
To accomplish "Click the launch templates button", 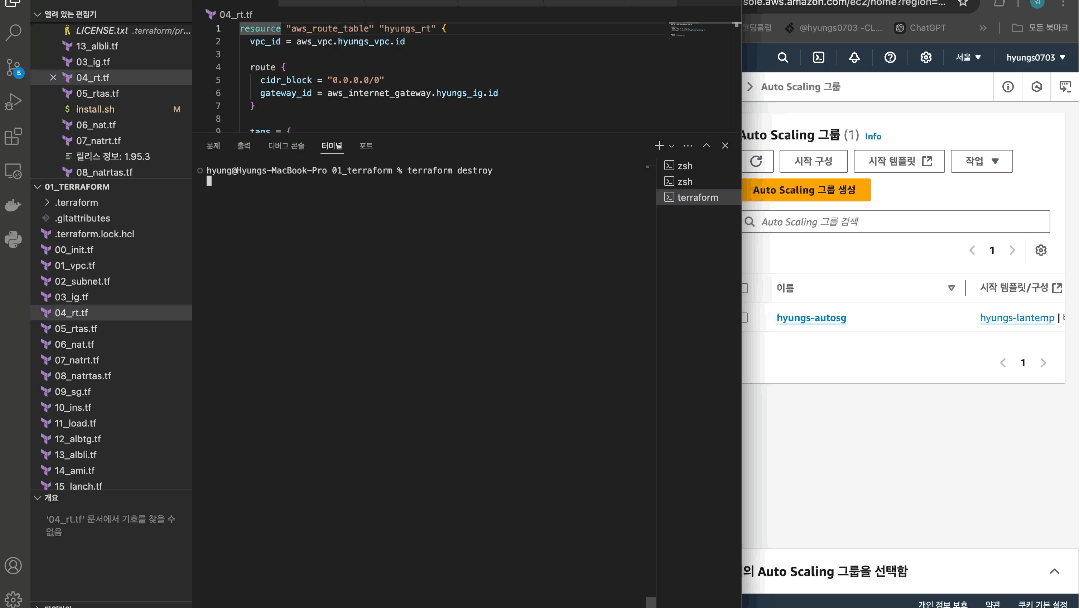I will tap(899, 161).
